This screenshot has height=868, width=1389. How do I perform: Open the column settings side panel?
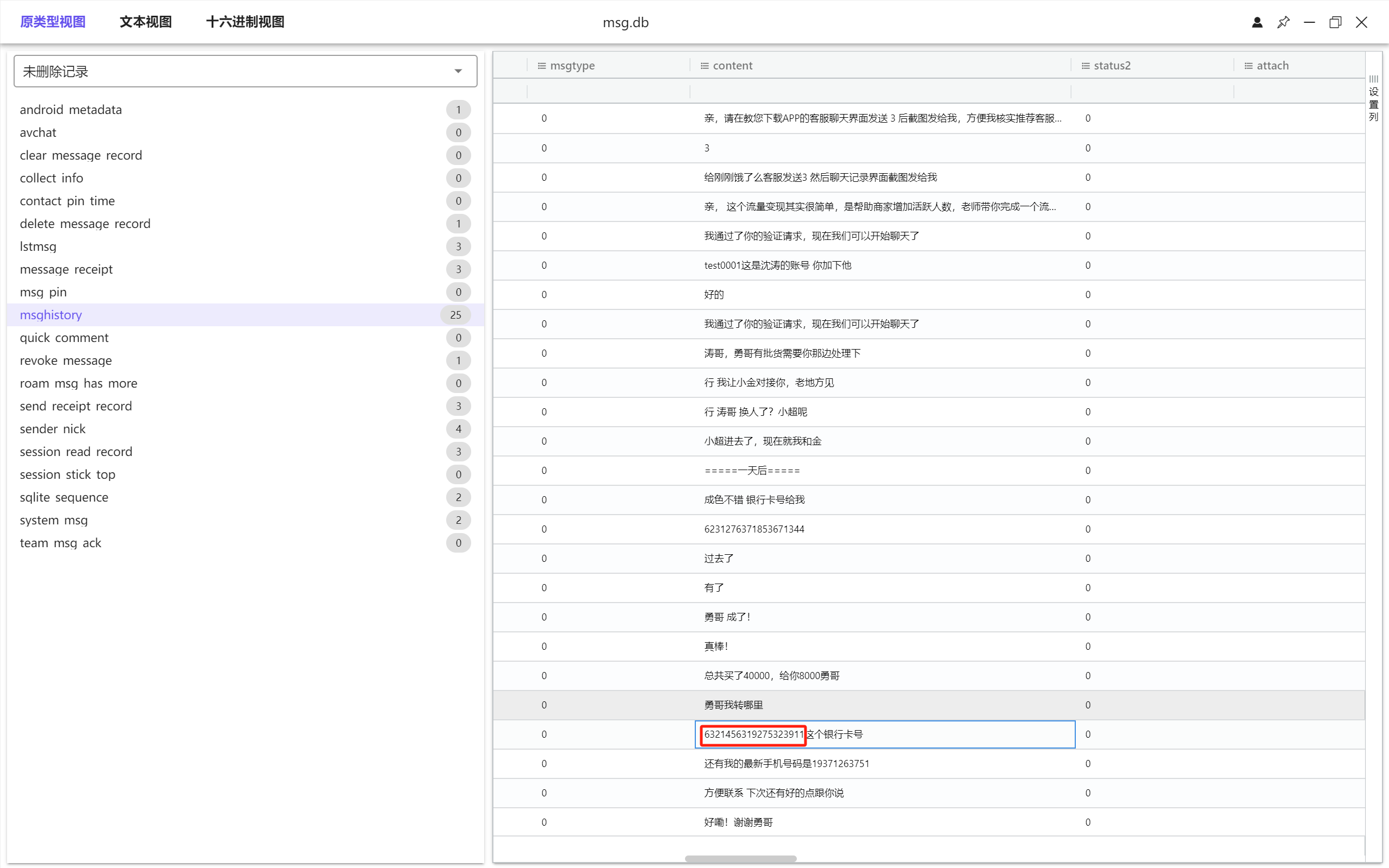pyautogui.click(x=1373, y=98)
